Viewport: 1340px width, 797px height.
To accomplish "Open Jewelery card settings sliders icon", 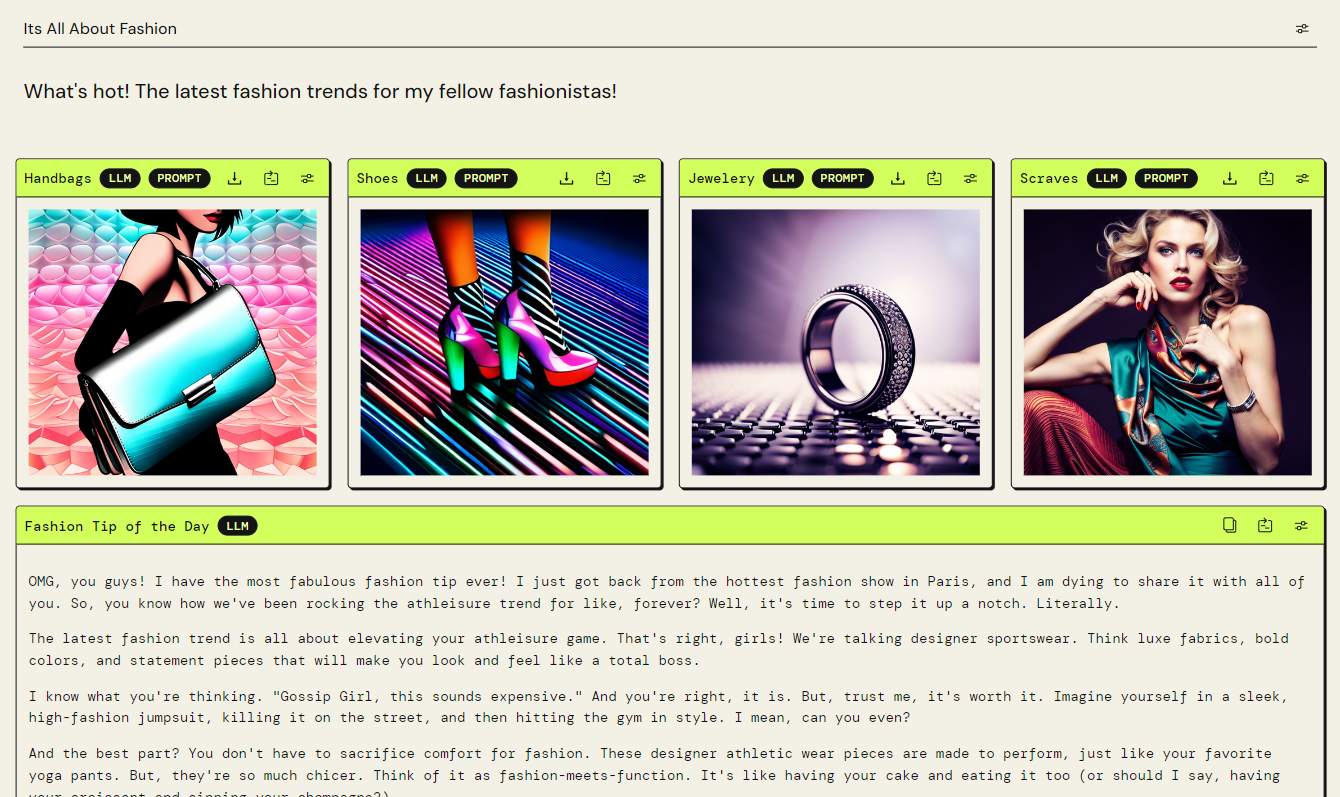I will pyautogui.click(x=970, y=178).
